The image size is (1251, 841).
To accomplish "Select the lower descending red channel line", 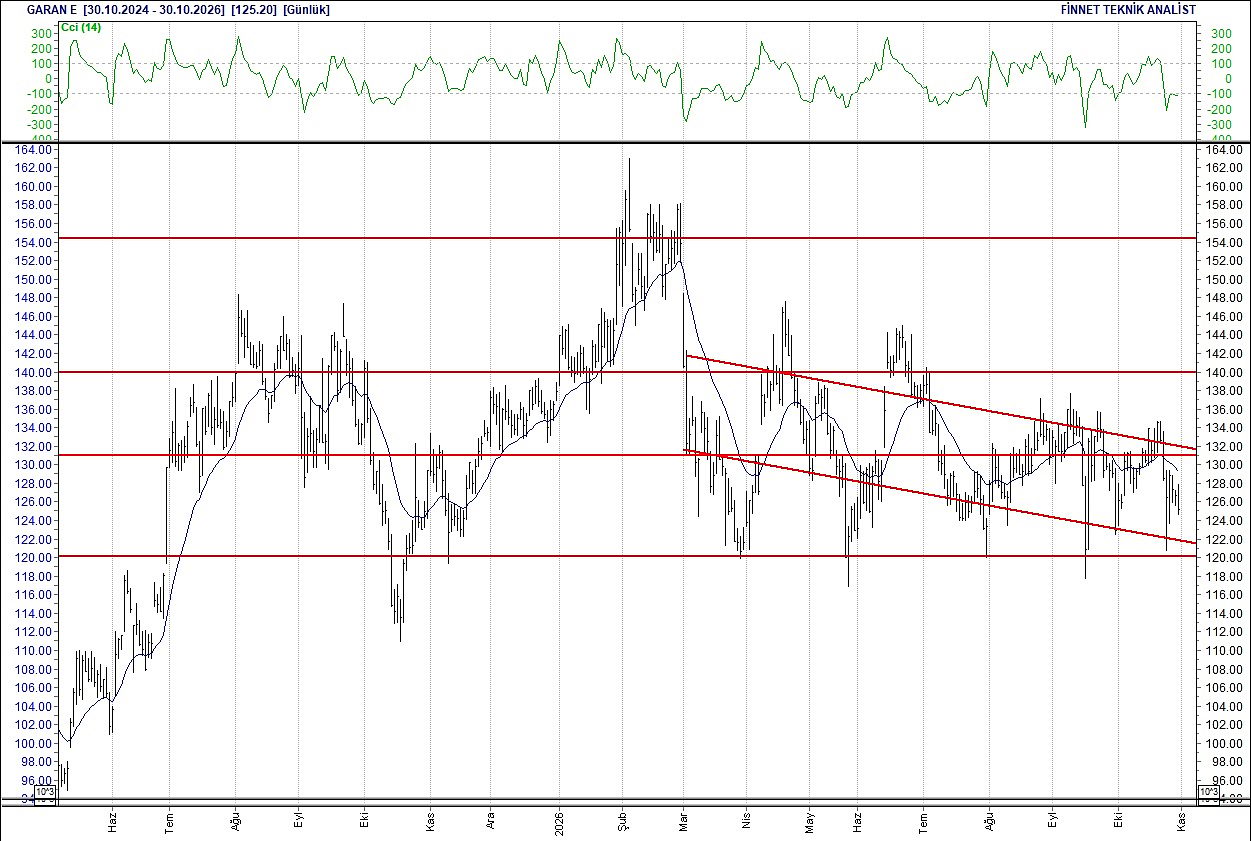I will tap(940, 496).
